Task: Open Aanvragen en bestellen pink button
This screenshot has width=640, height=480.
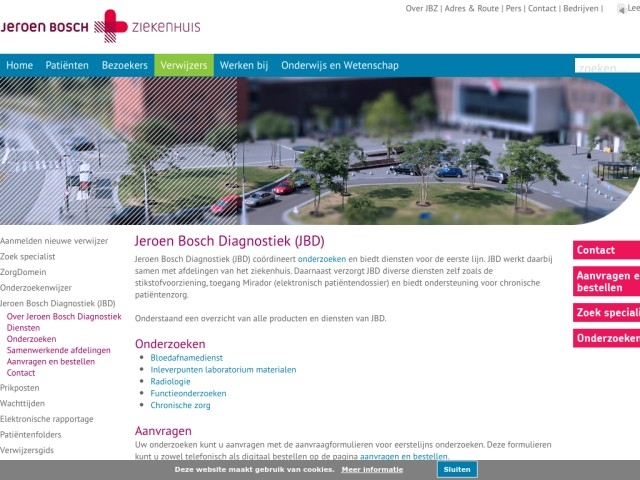Action: (607, 282)
